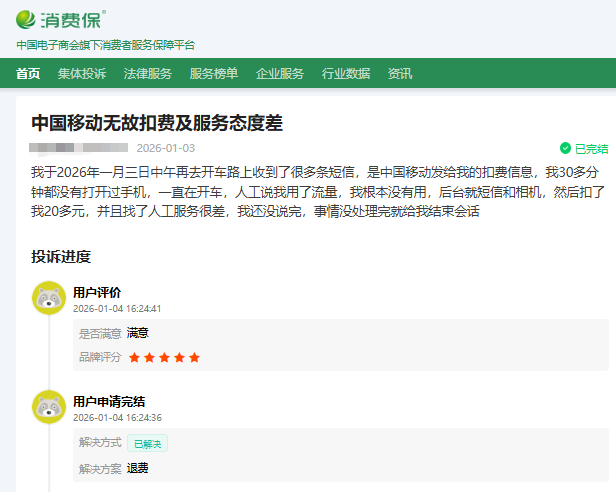Click the 中国电子商会旗下消费者服务保障平台 tagline
The width and height of the screenshot is (616, 492).
[x=105, y=45]
